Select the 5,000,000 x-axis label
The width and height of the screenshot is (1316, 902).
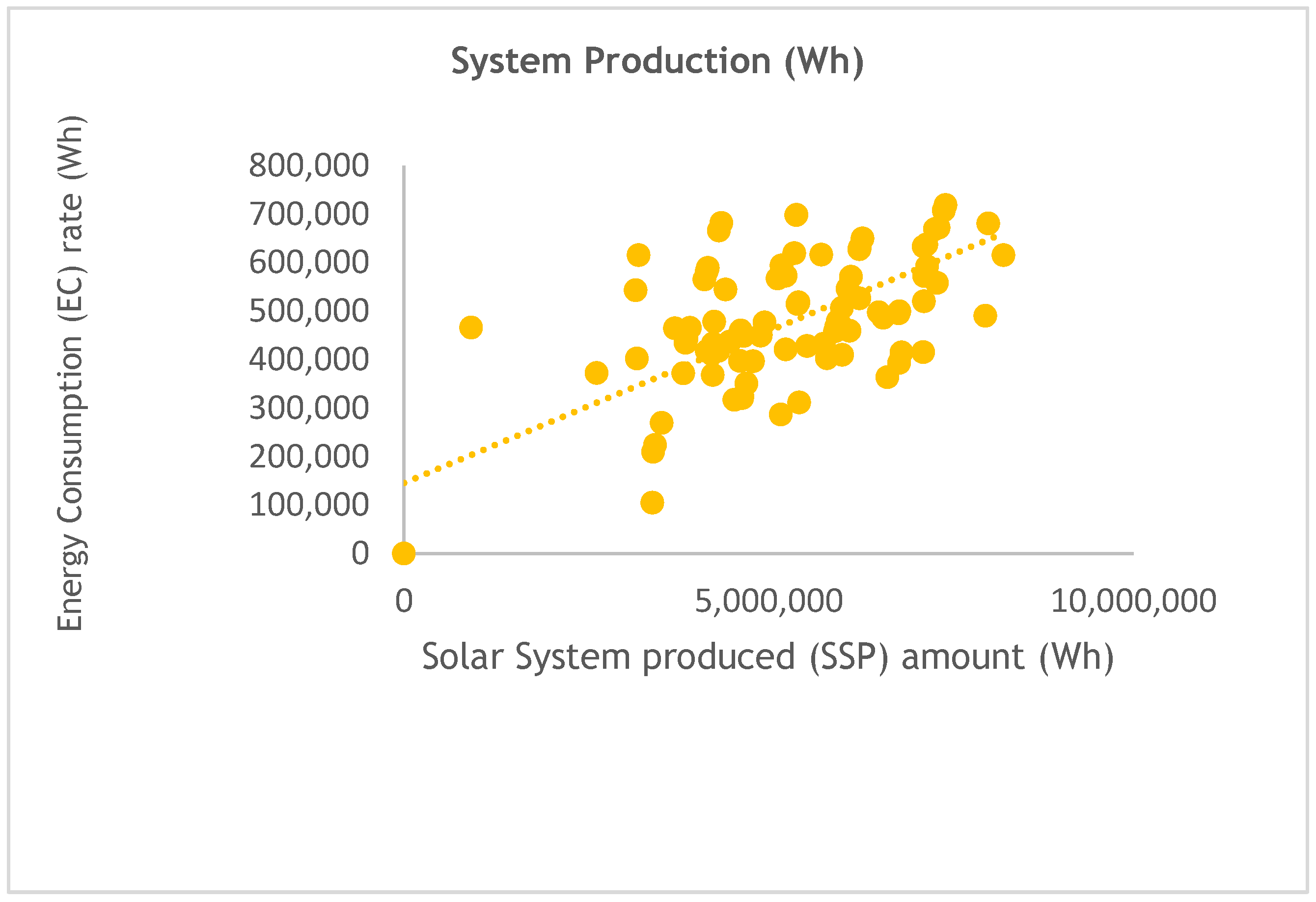pos(768,601)
